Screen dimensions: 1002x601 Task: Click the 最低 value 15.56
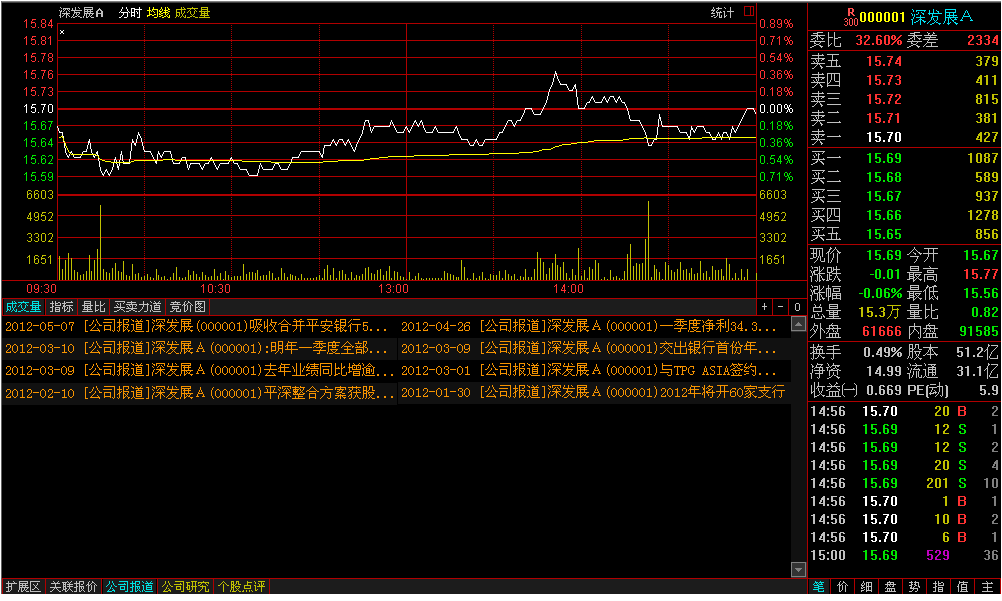(x=980, y=293)
